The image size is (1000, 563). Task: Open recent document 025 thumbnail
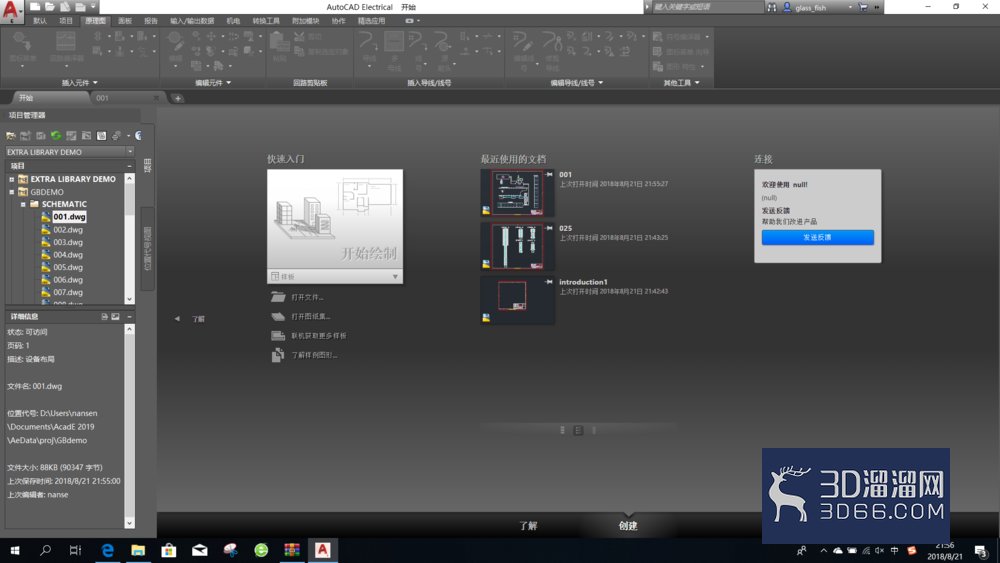(517, 246)
